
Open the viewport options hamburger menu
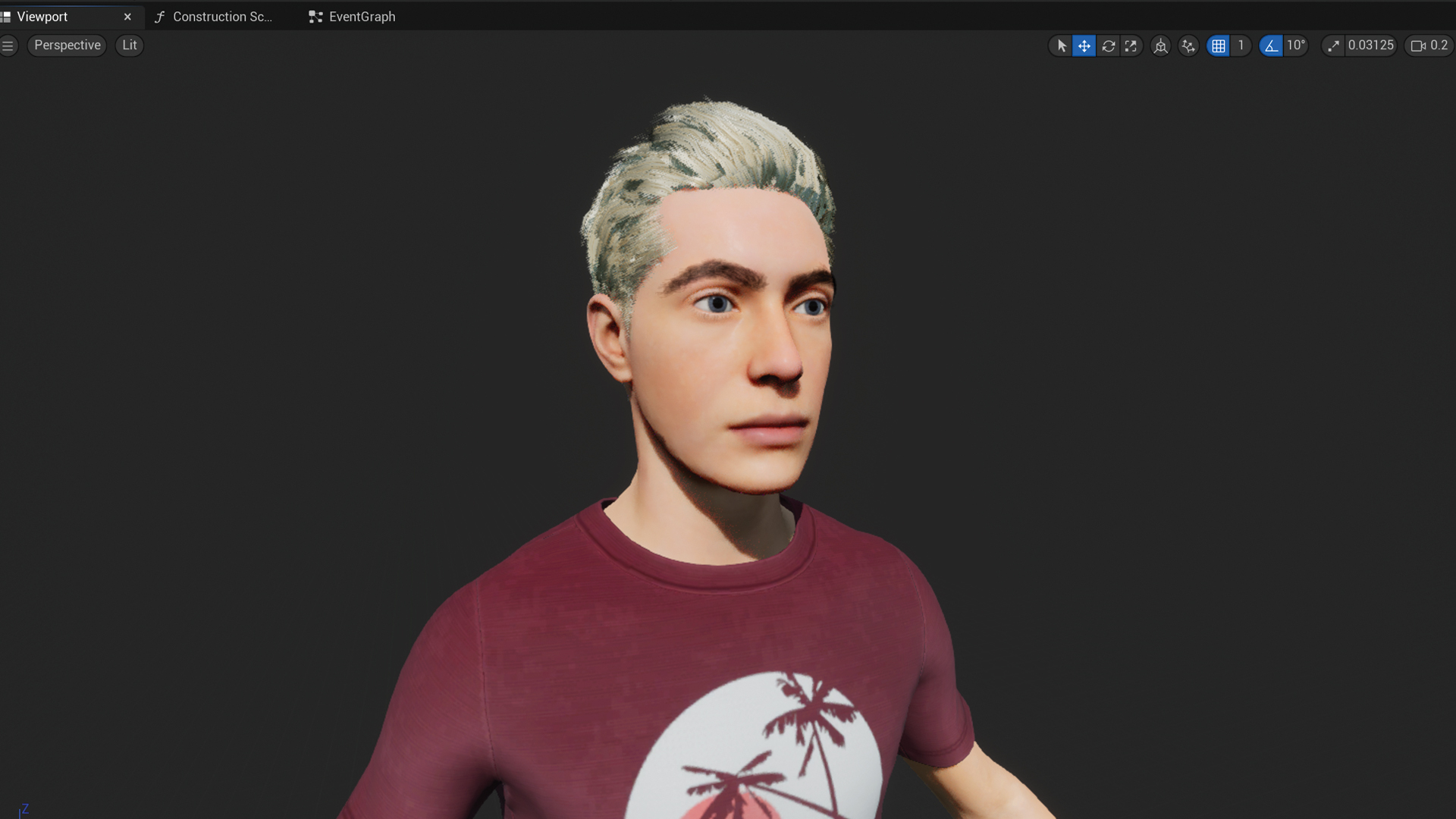pyautogui.click(x=8, y=45)
